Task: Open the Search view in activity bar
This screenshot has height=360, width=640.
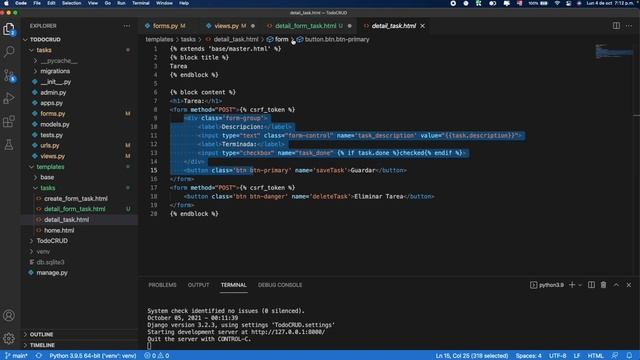Action: coord(9,51)
